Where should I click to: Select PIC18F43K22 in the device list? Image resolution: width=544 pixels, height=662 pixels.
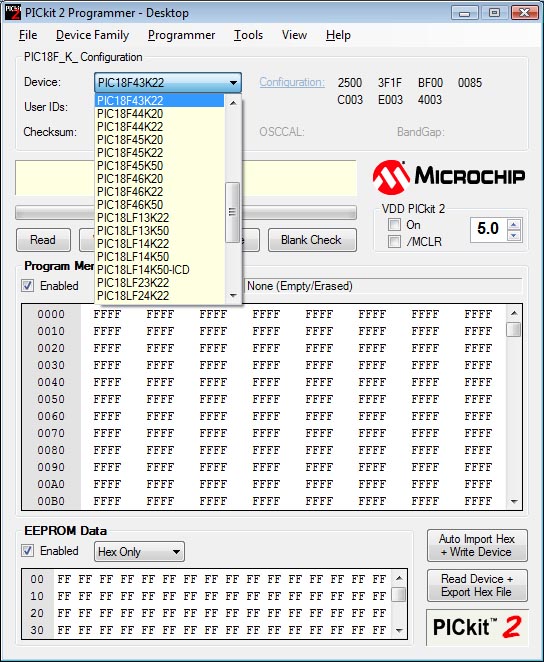(x=160, y=100)
